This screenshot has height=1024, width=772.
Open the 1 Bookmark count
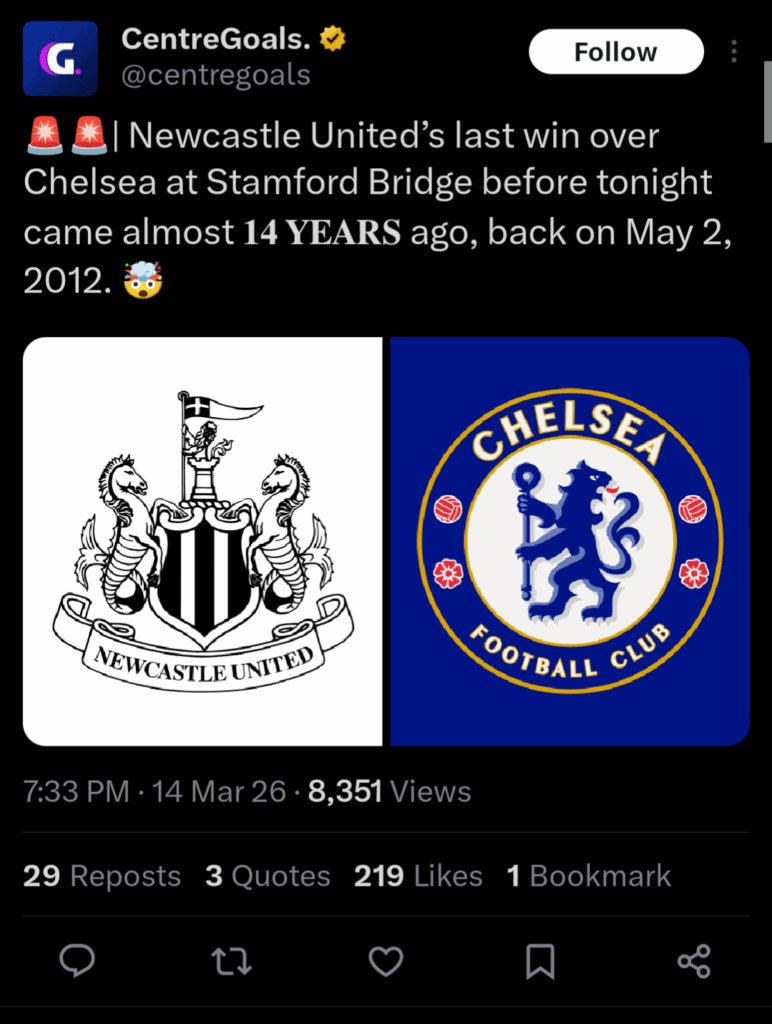click(590, 876)
